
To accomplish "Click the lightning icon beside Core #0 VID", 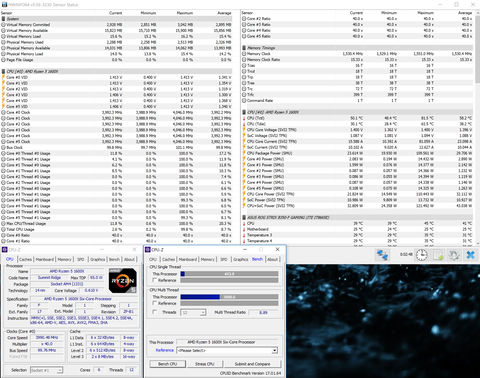I will tap(3, 77).
